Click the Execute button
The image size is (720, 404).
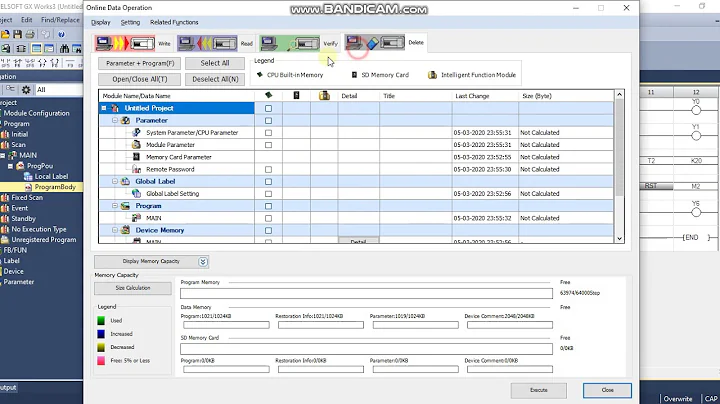(x=539, y=390)
